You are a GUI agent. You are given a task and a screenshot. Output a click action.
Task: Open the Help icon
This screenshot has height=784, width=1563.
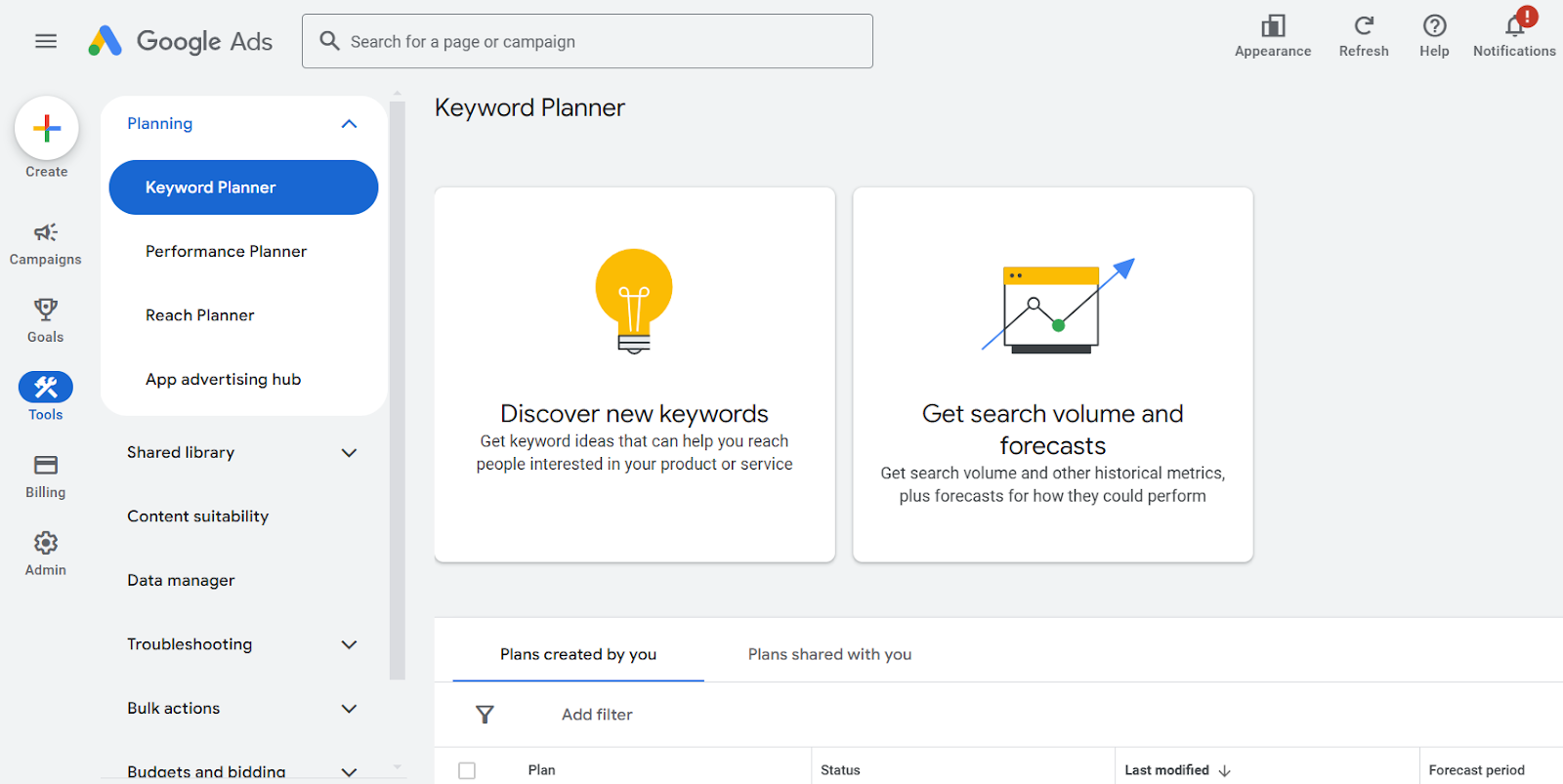tap(1434, 25)
